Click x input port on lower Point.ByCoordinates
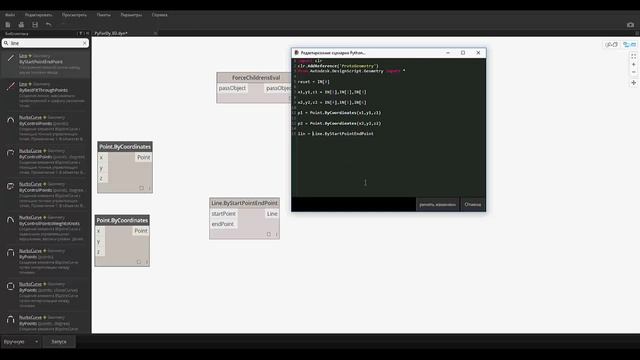Screen dimensions: 640x360 tap(99, 231)
